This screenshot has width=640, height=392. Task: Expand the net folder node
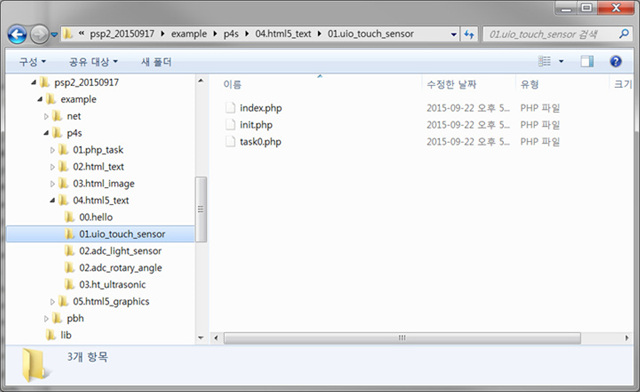pos(46,116)
